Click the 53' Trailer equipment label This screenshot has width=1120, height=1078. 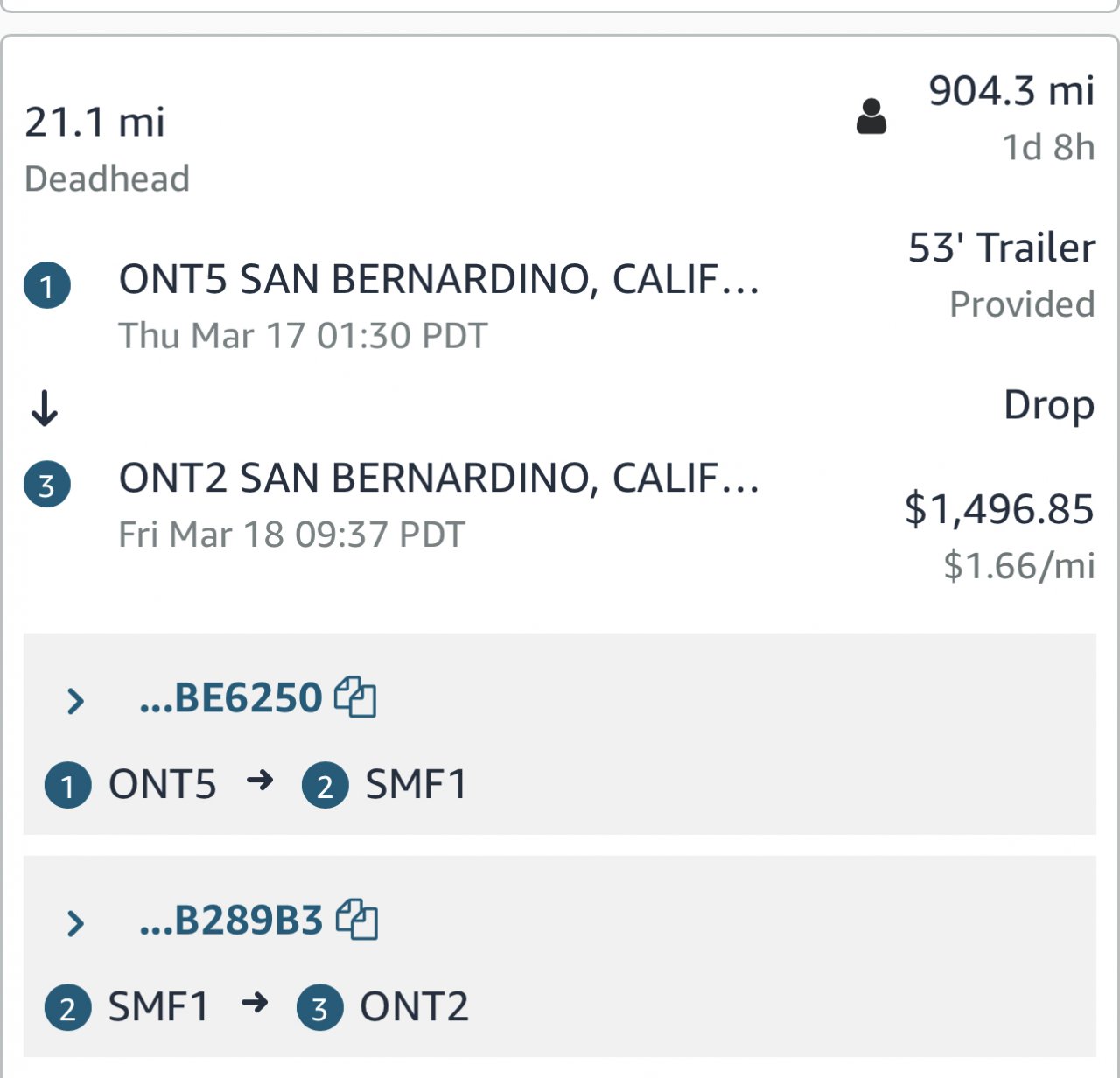point(1001,248)
